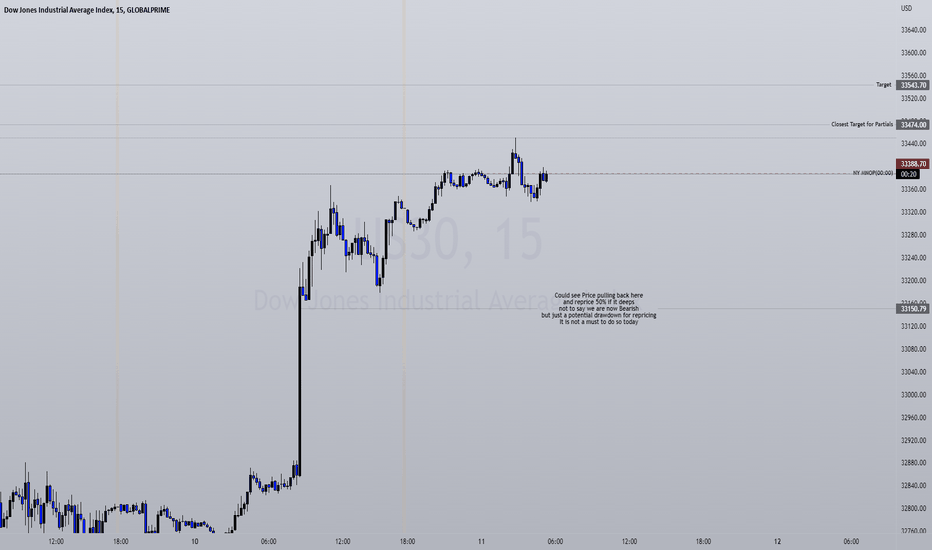Click the red current price tag 33388.70
The image size is (932, 550).
912,164
